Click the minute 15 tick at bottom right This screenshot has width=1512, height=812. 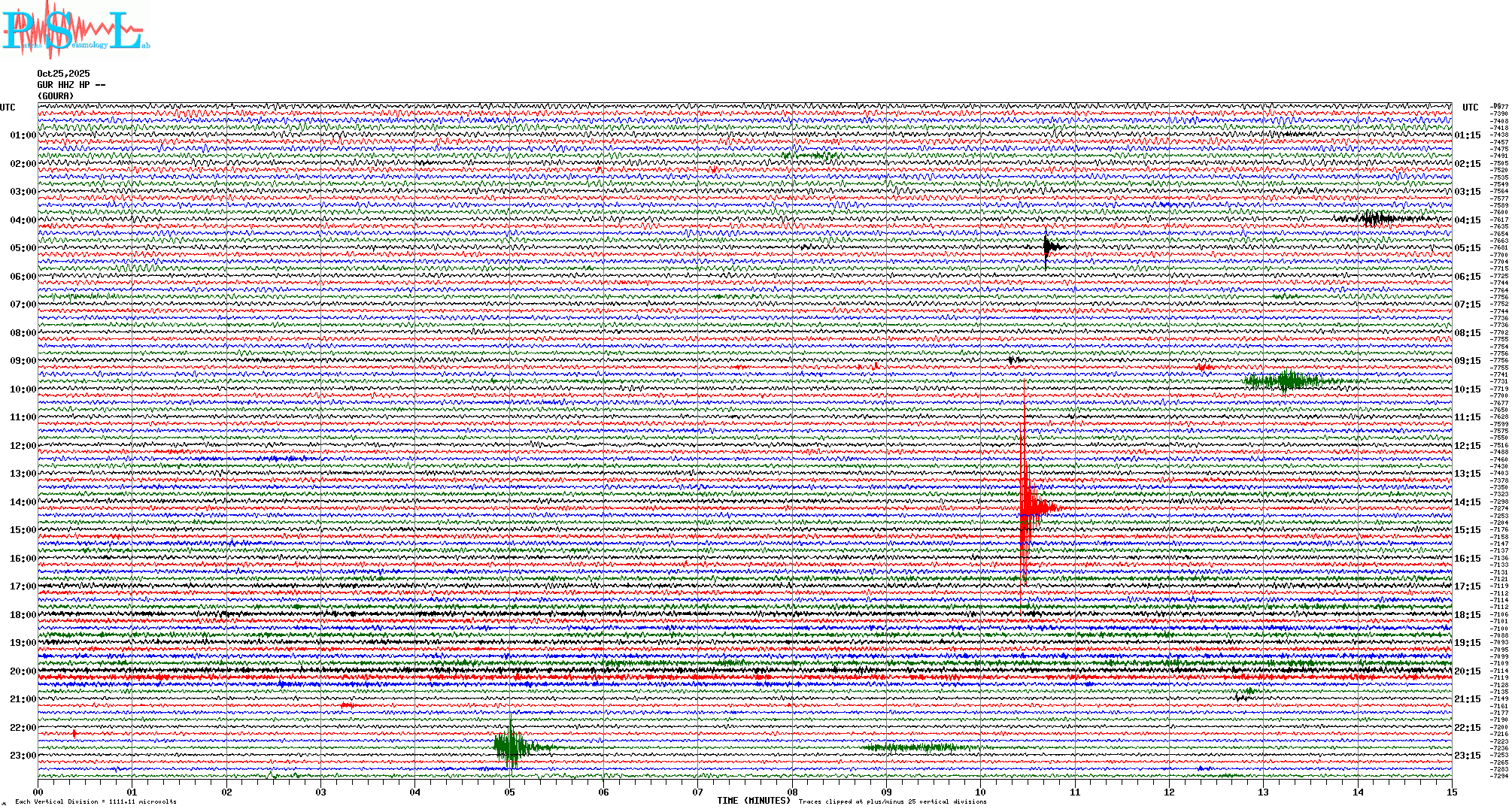pyautogui.click(x=1451, y=792)
